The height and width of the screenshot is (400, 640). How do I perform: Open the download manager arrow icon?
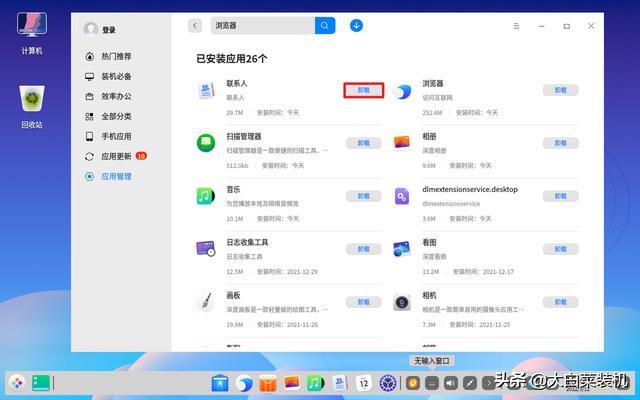356,26
